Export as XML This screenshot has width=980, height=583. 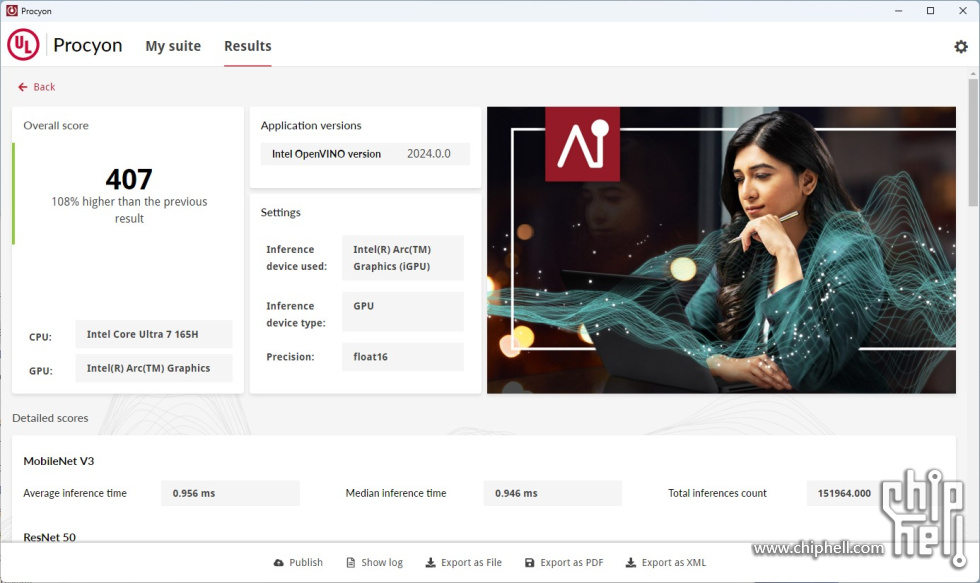pos(666,562)
